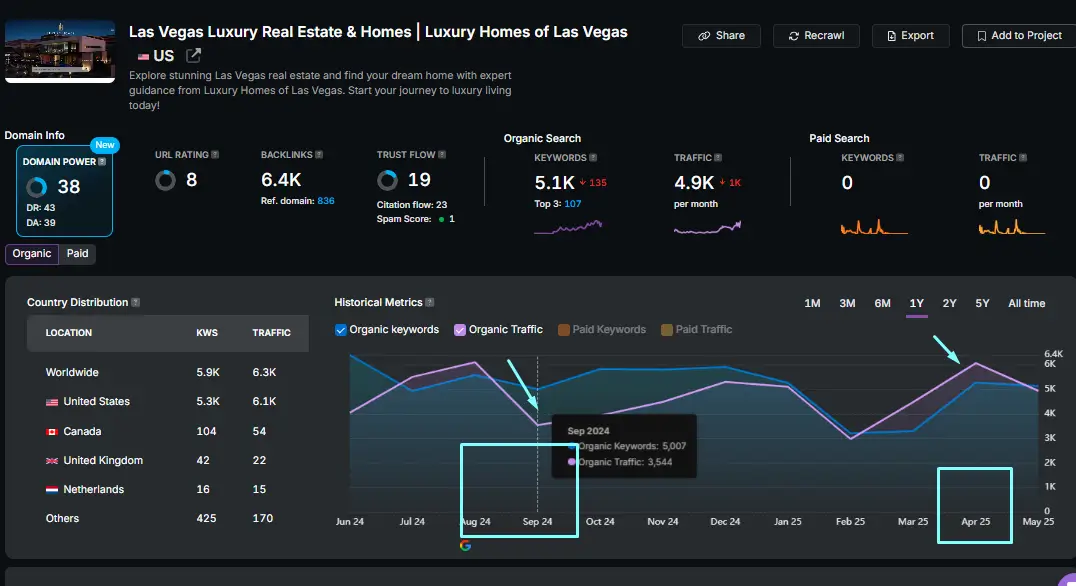Click the Share button
Screen dimensions: 1076x586
pos(721,36)
